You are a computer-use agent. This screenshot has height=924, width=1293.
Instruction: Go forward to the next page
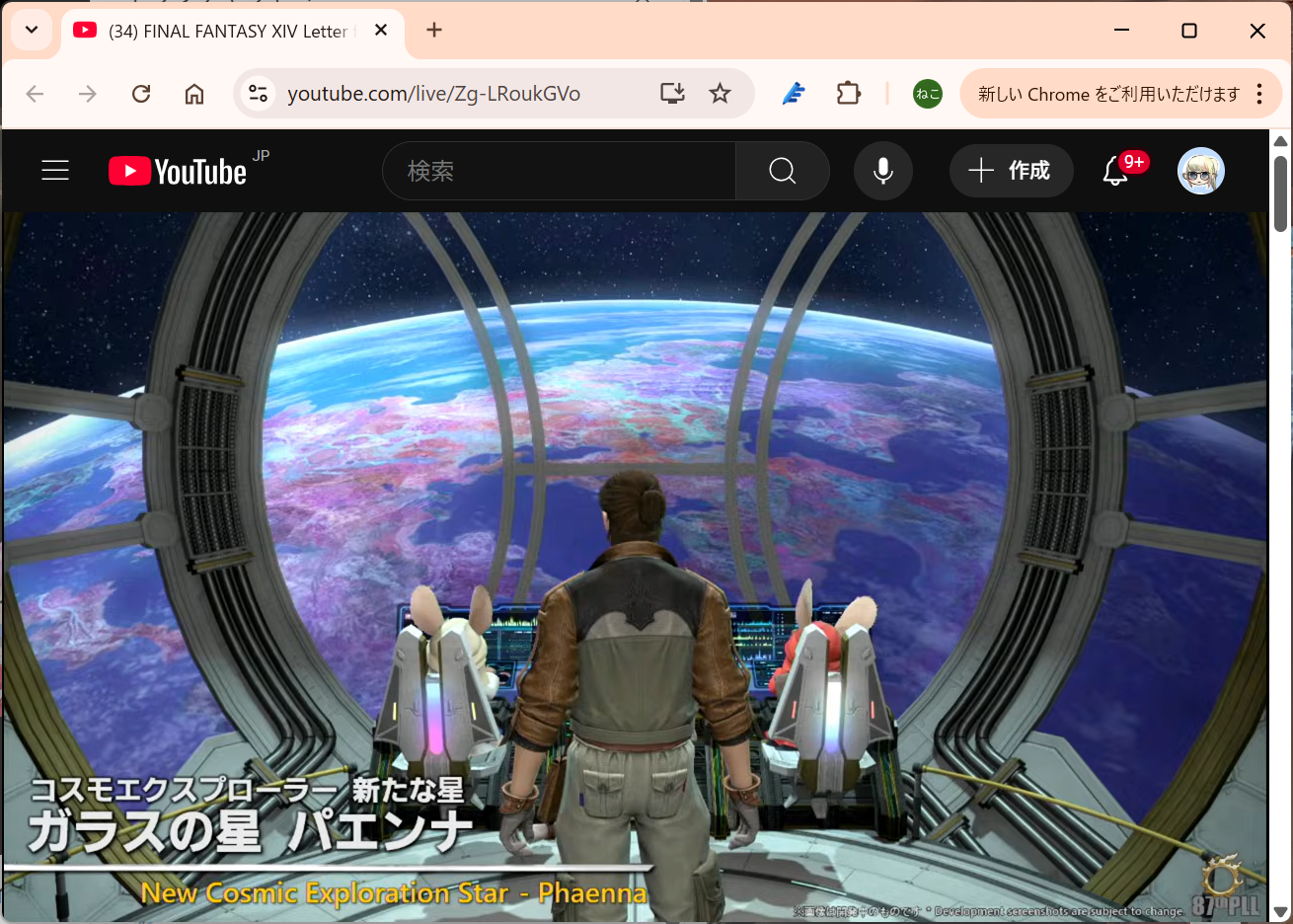tap(88, 94)
